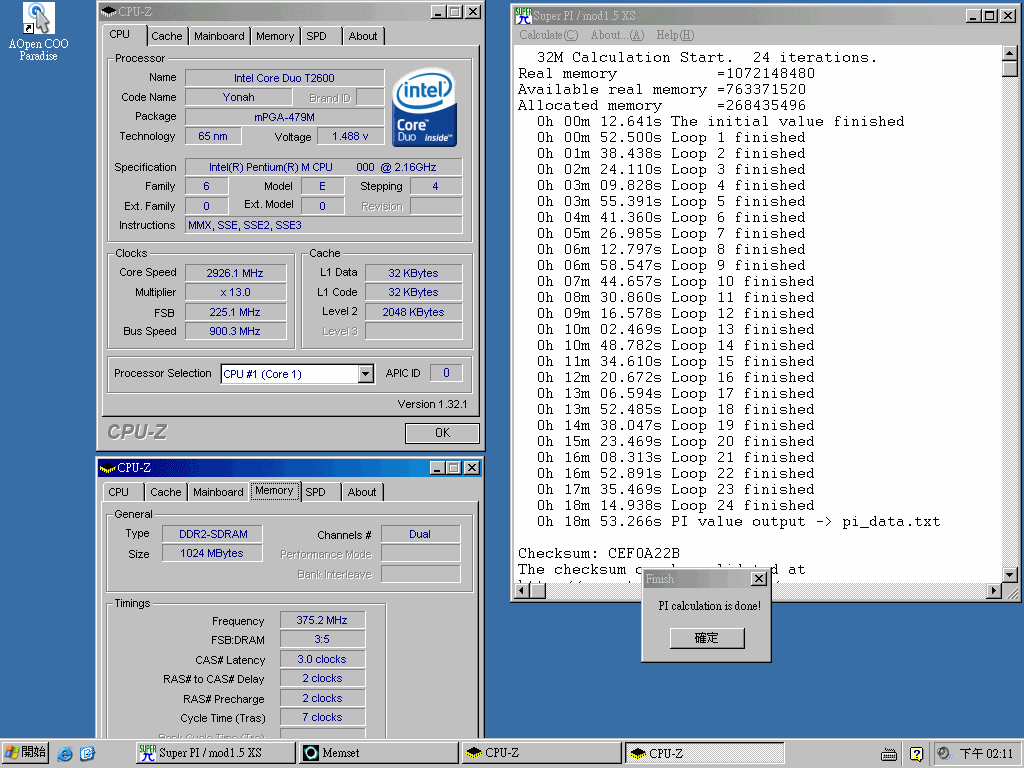1024x768 pixels.
Task: Expand the Processor Selection dropdown
Action: tap(365, 374)
